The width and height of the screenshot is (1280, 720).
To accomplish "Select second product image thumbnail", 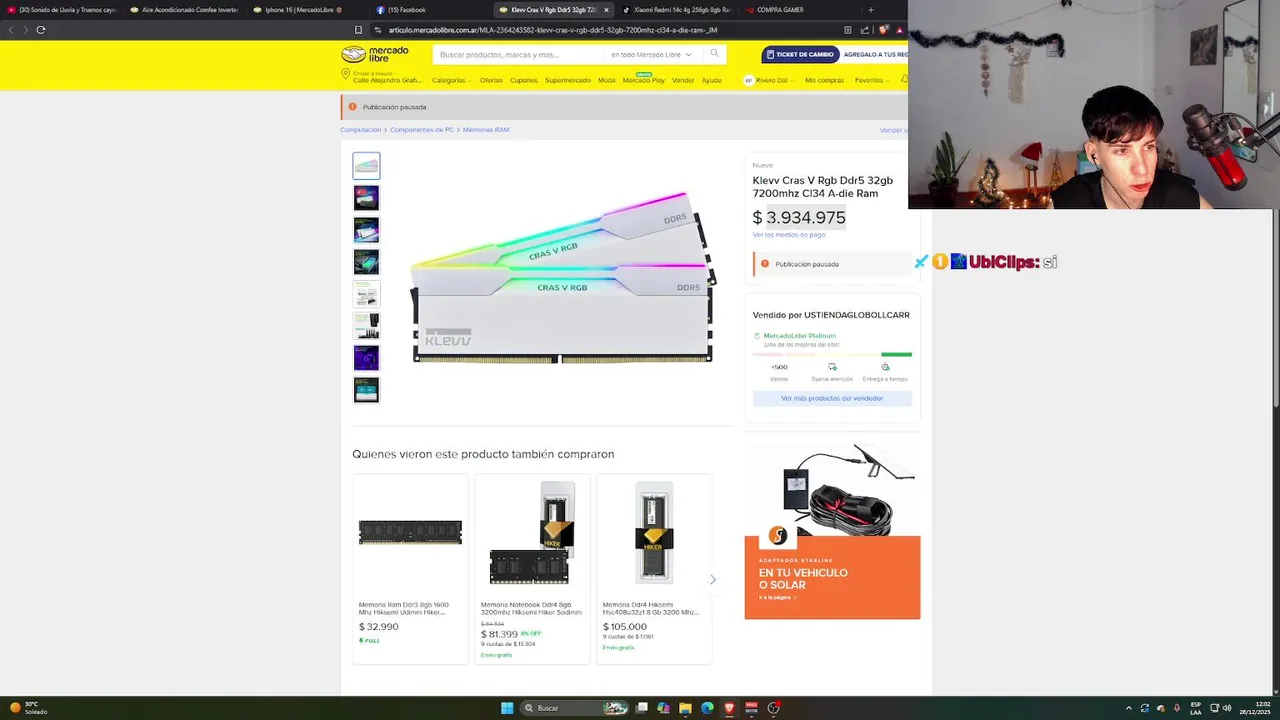I will (366, 198).
